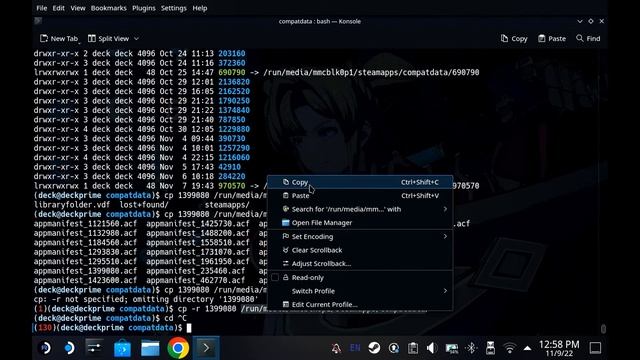This screenshot has width=640, height=360.
Task: Click appmanifest_462770.acf in terminal output
Action: [196, 280]
